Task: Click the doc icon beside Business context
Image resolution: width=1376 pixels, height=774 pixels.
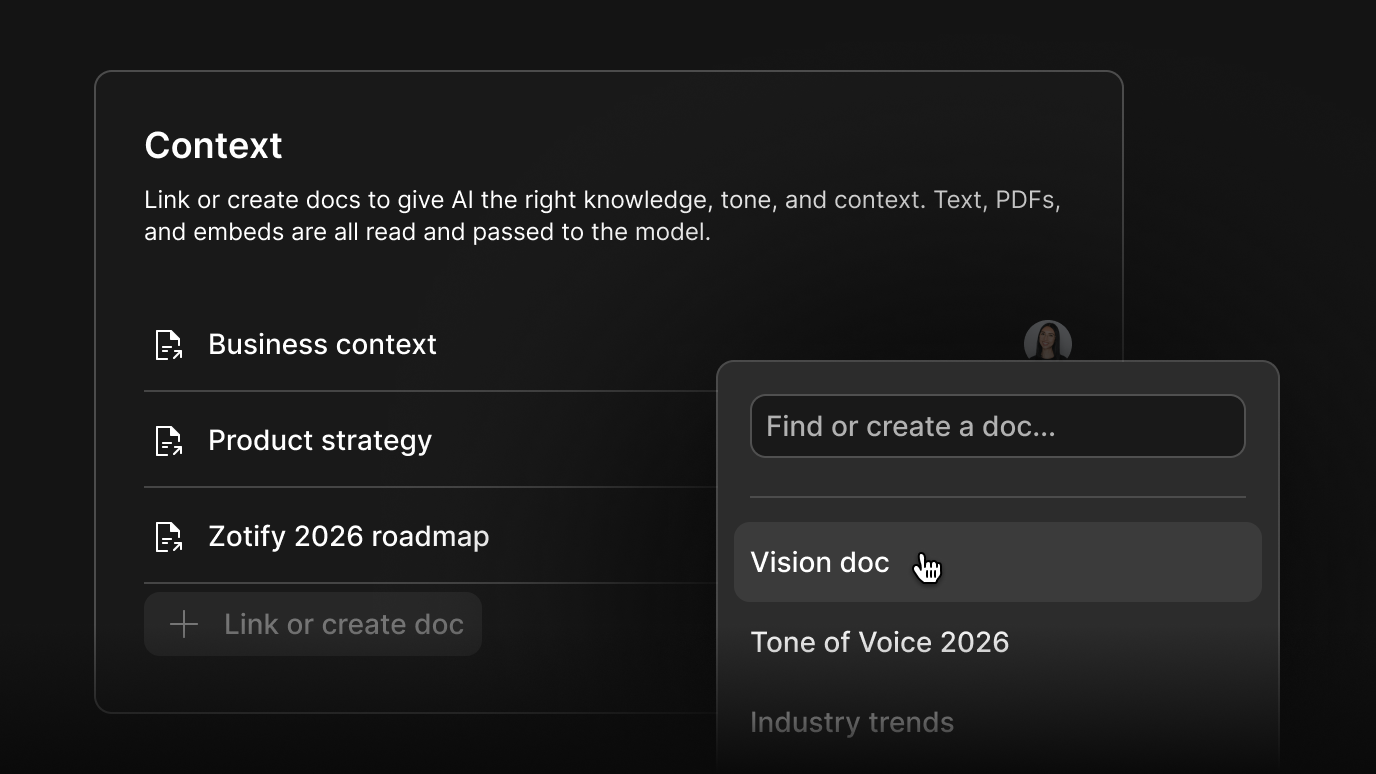Action: [169, 345]
